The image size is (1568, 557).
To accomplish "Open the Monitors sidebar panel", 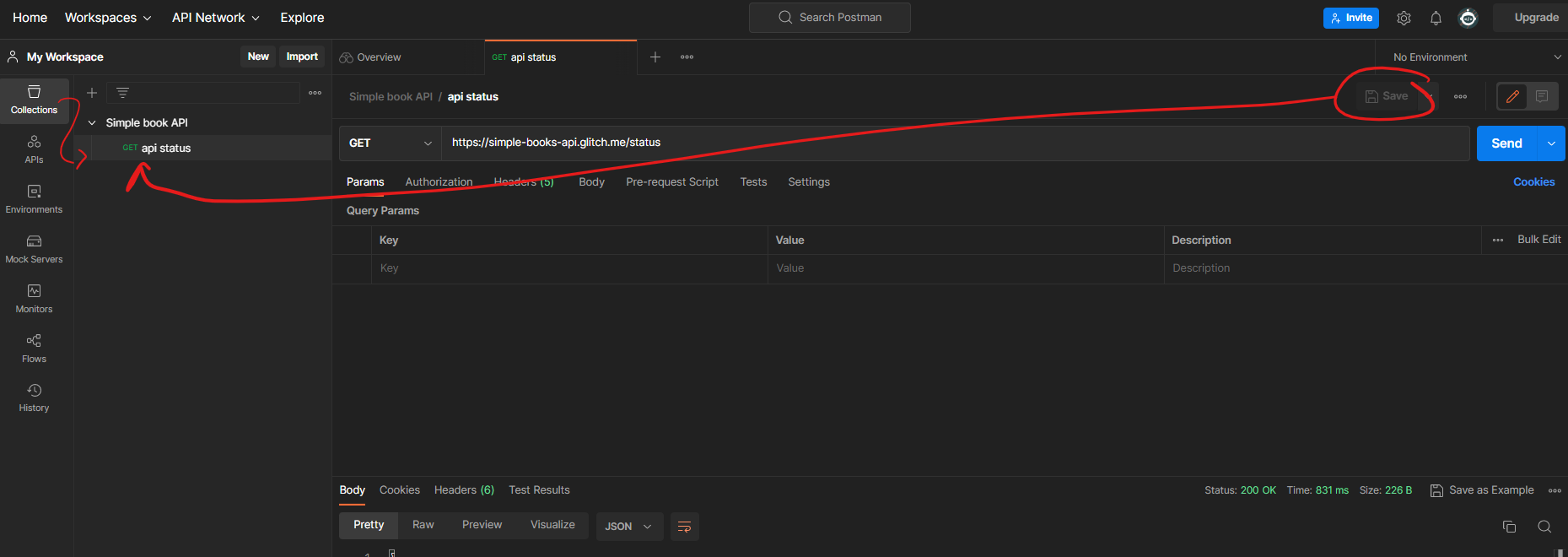I will (x=34, y=299).
